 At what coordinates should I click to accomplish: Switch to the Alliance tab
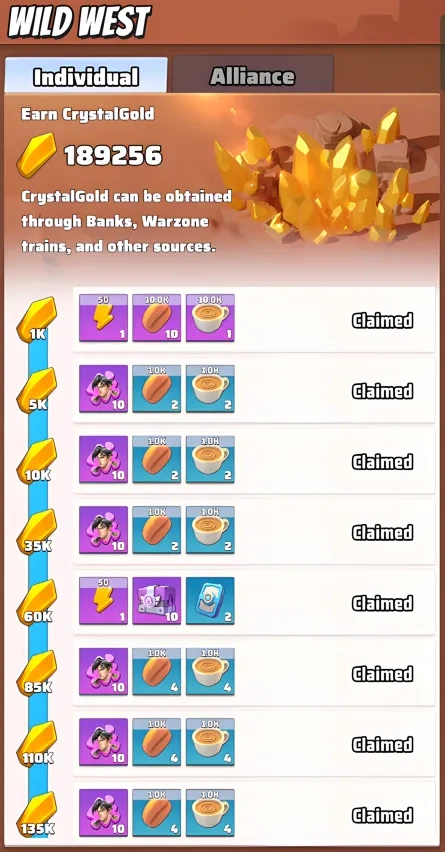[x=253, y=74]
